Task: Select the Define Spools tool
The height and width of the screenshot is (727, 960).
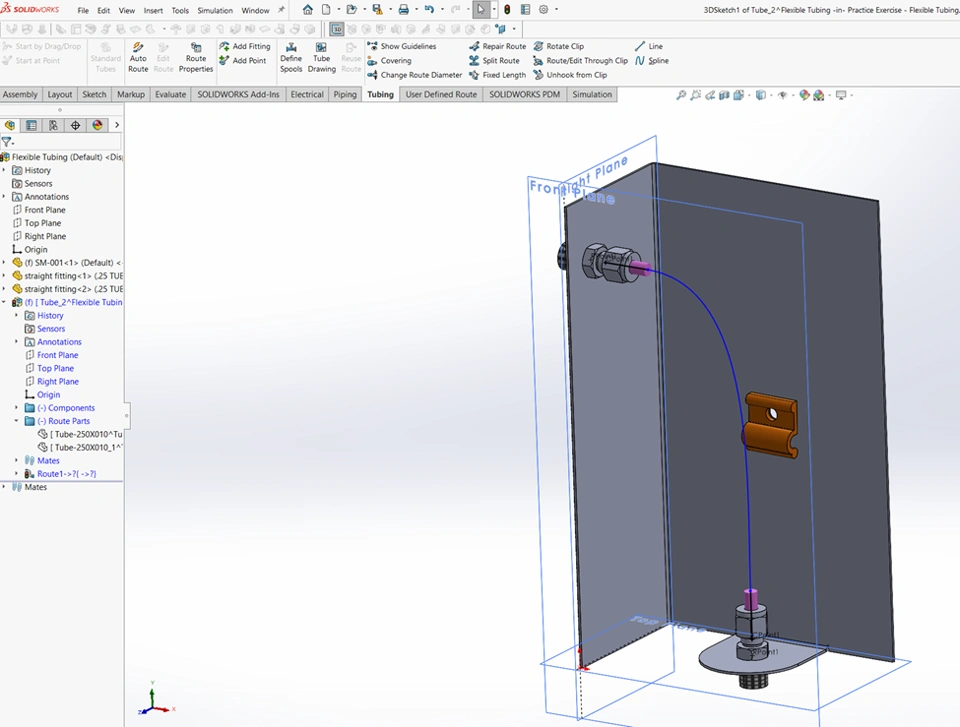Action: (291, 57)
